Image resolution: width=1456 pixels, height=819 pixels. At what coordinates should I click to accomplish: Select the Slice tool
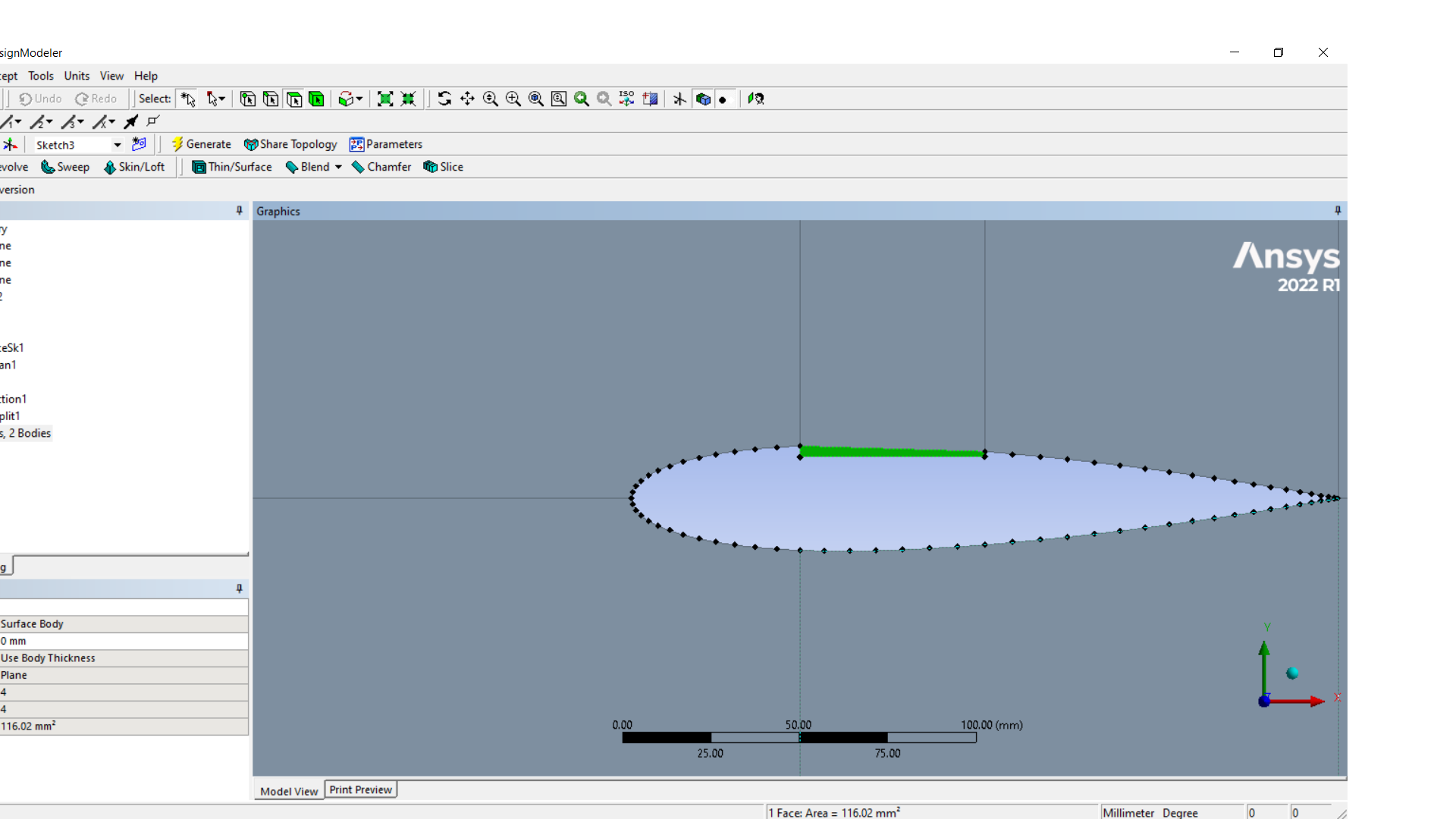(x=444, y=167)
